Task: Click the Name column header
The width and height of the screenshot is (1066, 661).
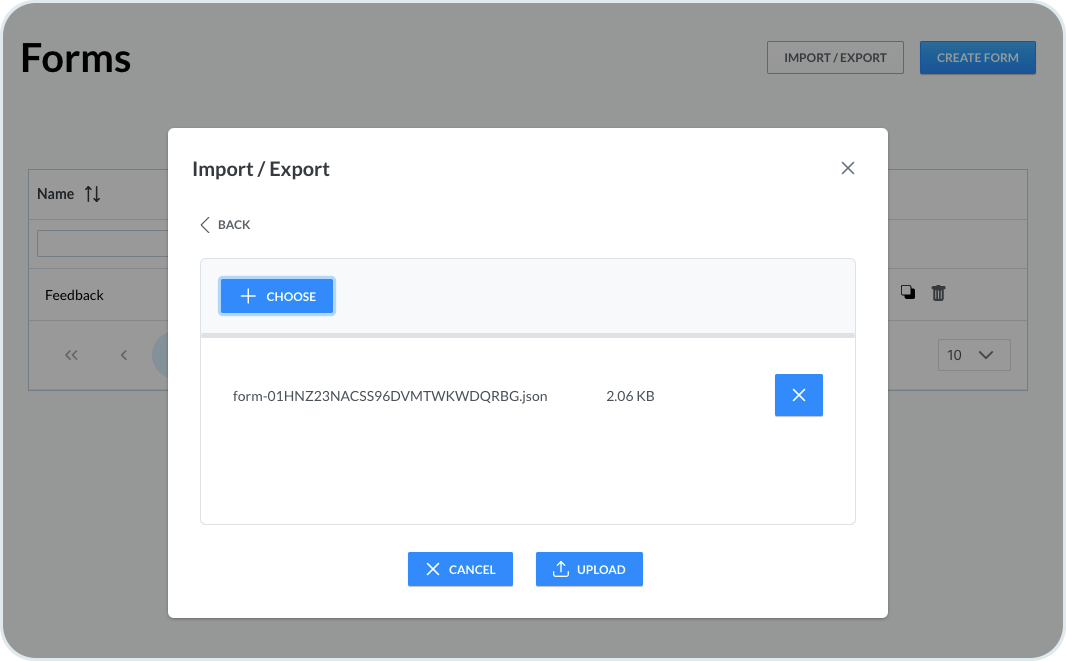Action: (x=56, y=194)
